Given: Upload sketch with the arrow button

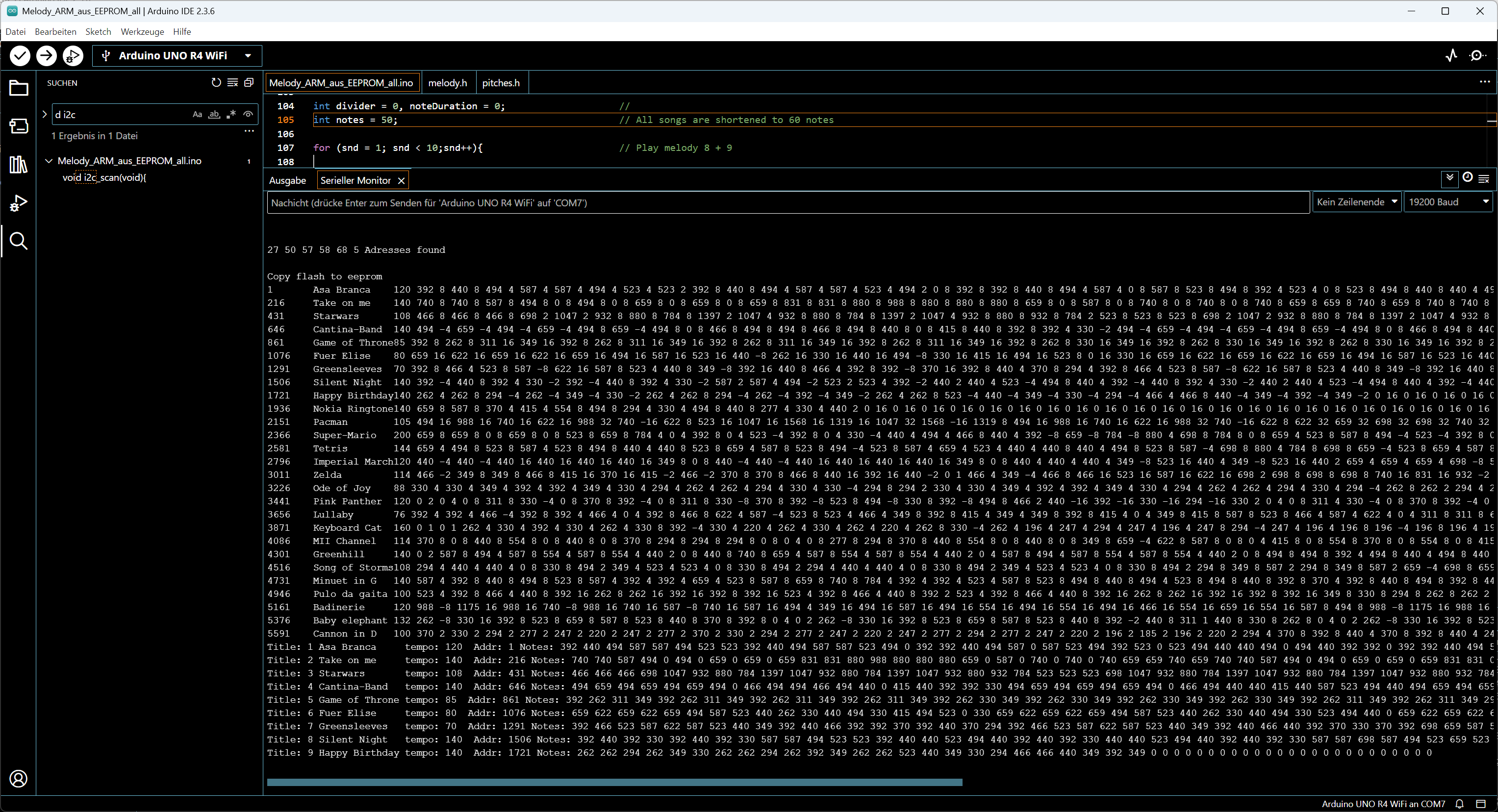Looking at the screenshot, I should click(47, 56).
